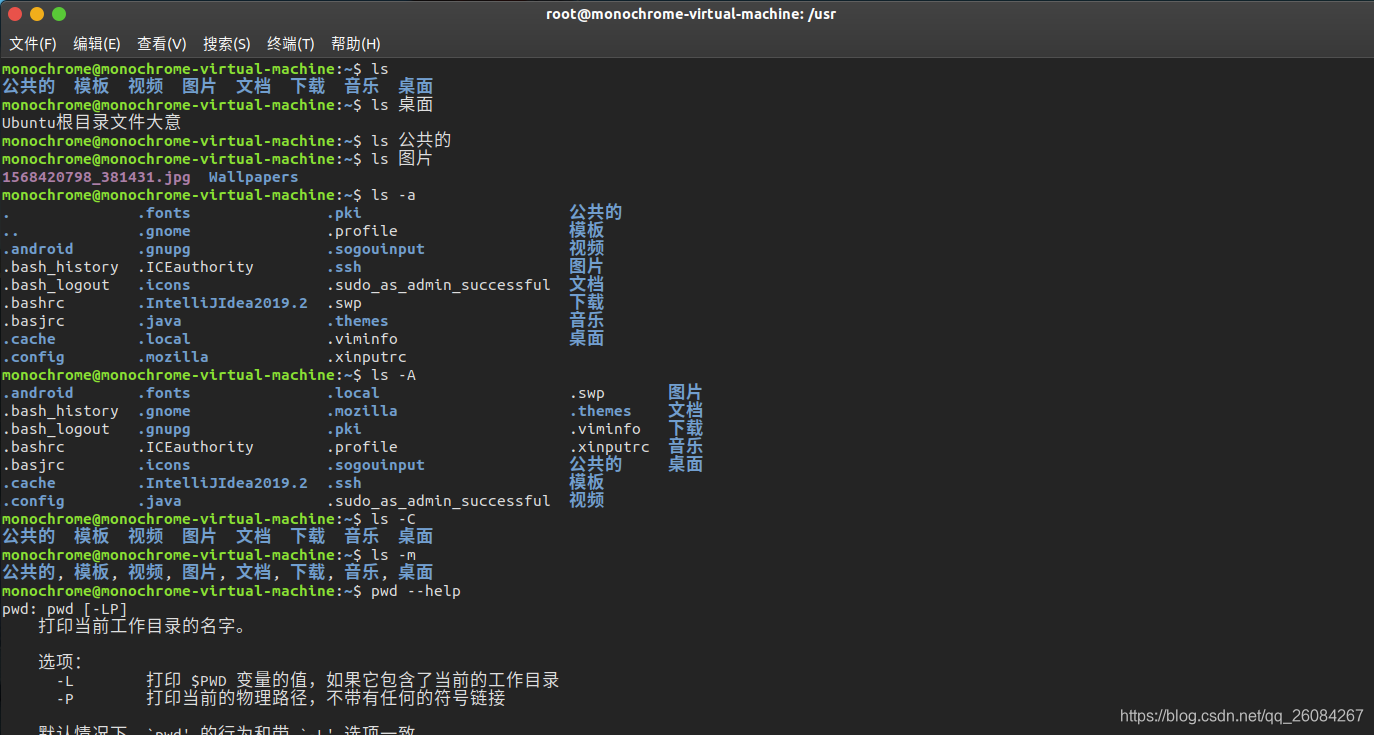1374x735 pixels.
Task: Close the terminal window with red button
Action: point(15,14)
